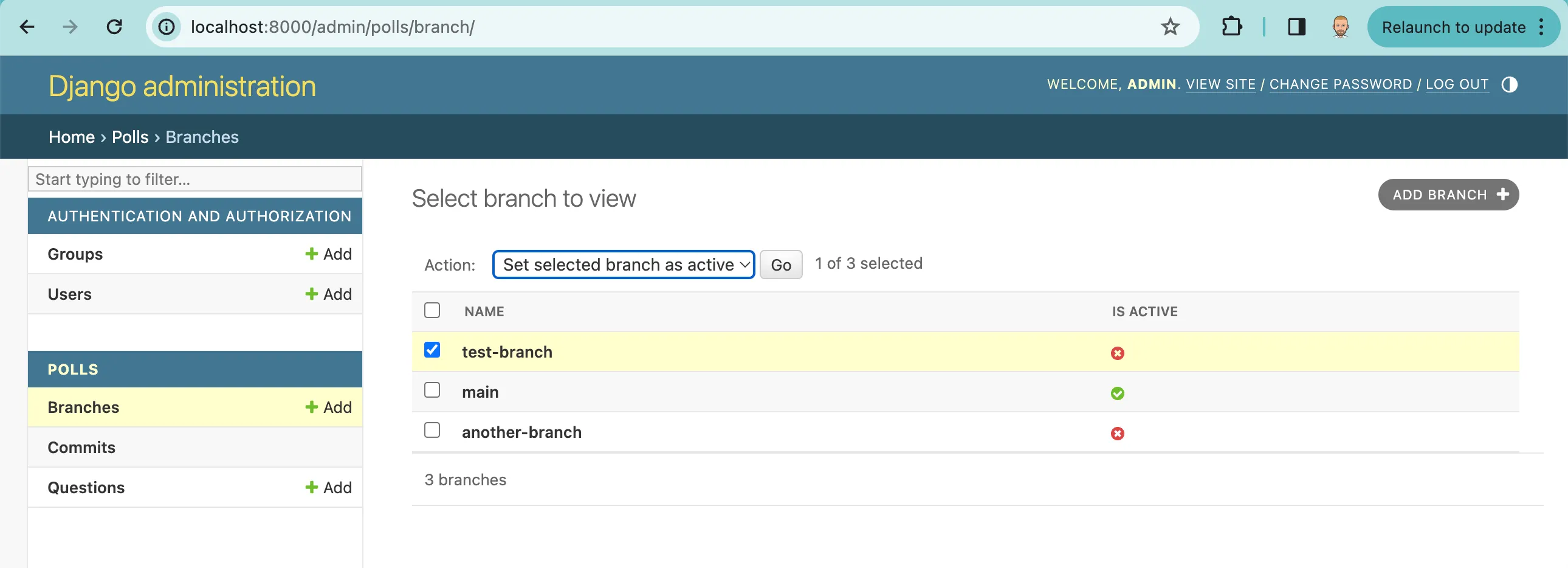Log out of the admin site

(x=1457, y=84)
